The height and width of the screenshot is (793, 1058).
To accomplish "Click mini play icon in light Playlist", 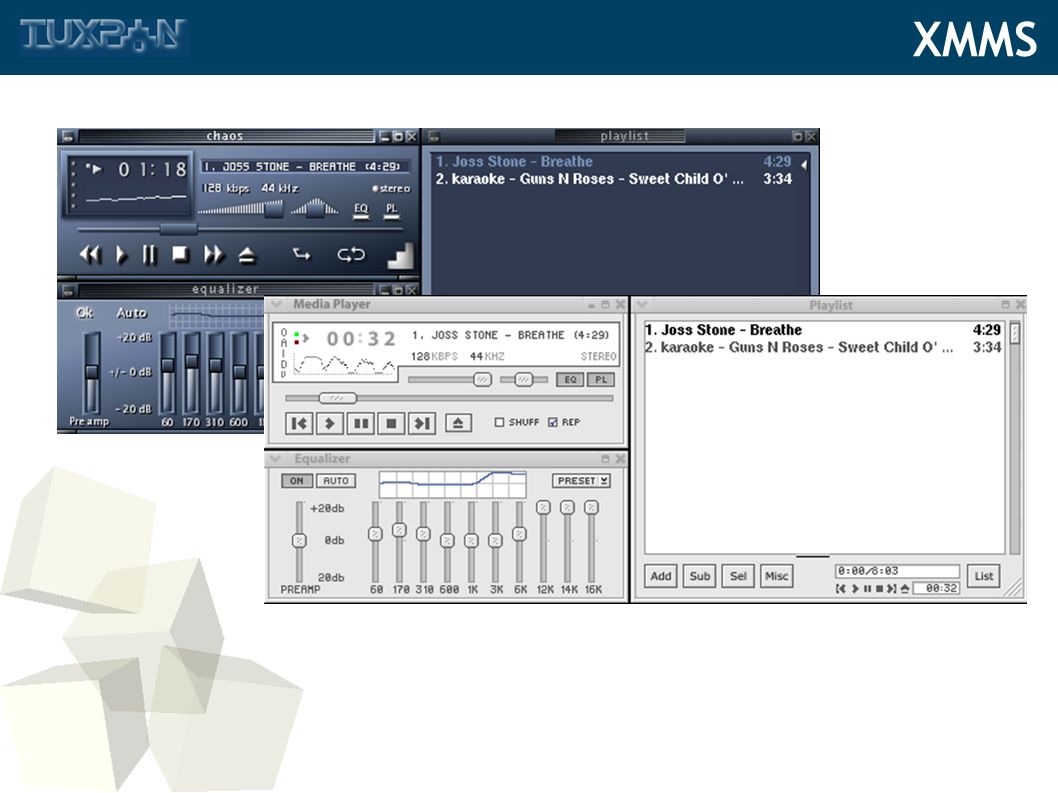I will [x=855, y=589].
